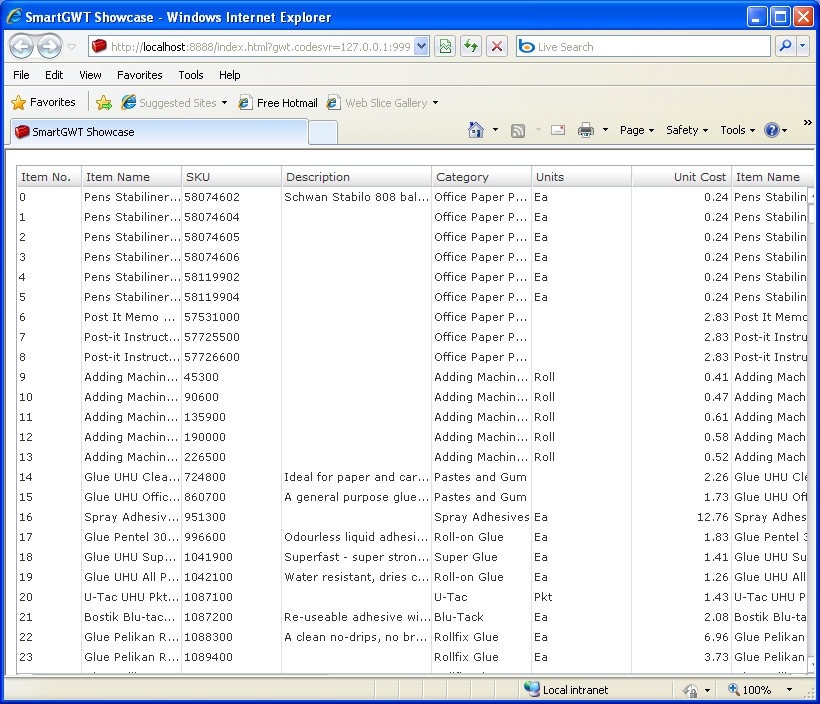Select the row with SKU 57531000
This screenshot has width=820, height=704.
pyautogui.click(x=413, y=317)
